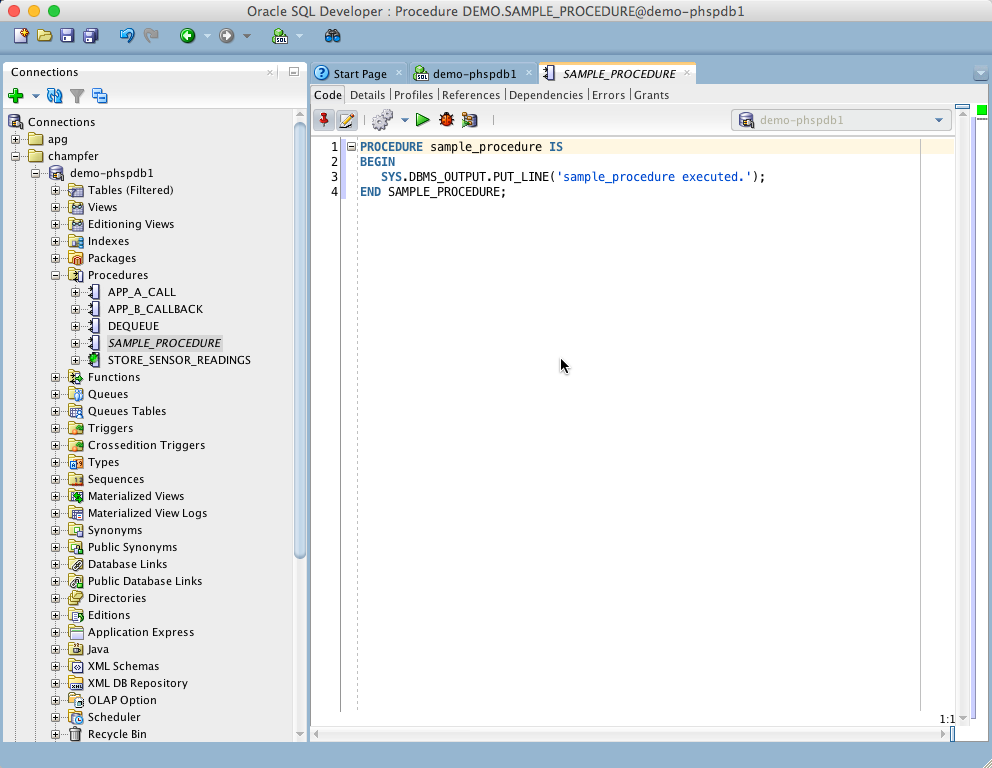
Task: Collapse the demo-phspdb1 connection node
Action: tap(35, 173)
